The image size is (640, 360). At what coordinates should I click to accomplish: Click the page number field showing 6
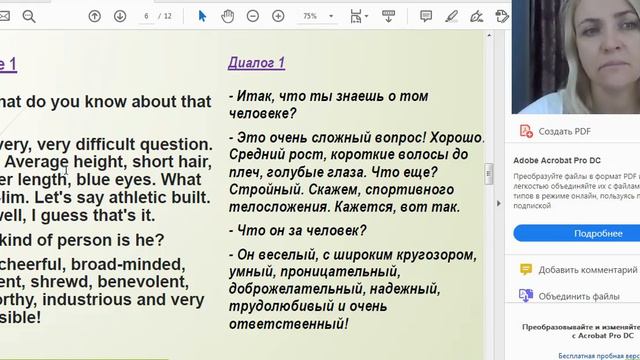[147, 16]
